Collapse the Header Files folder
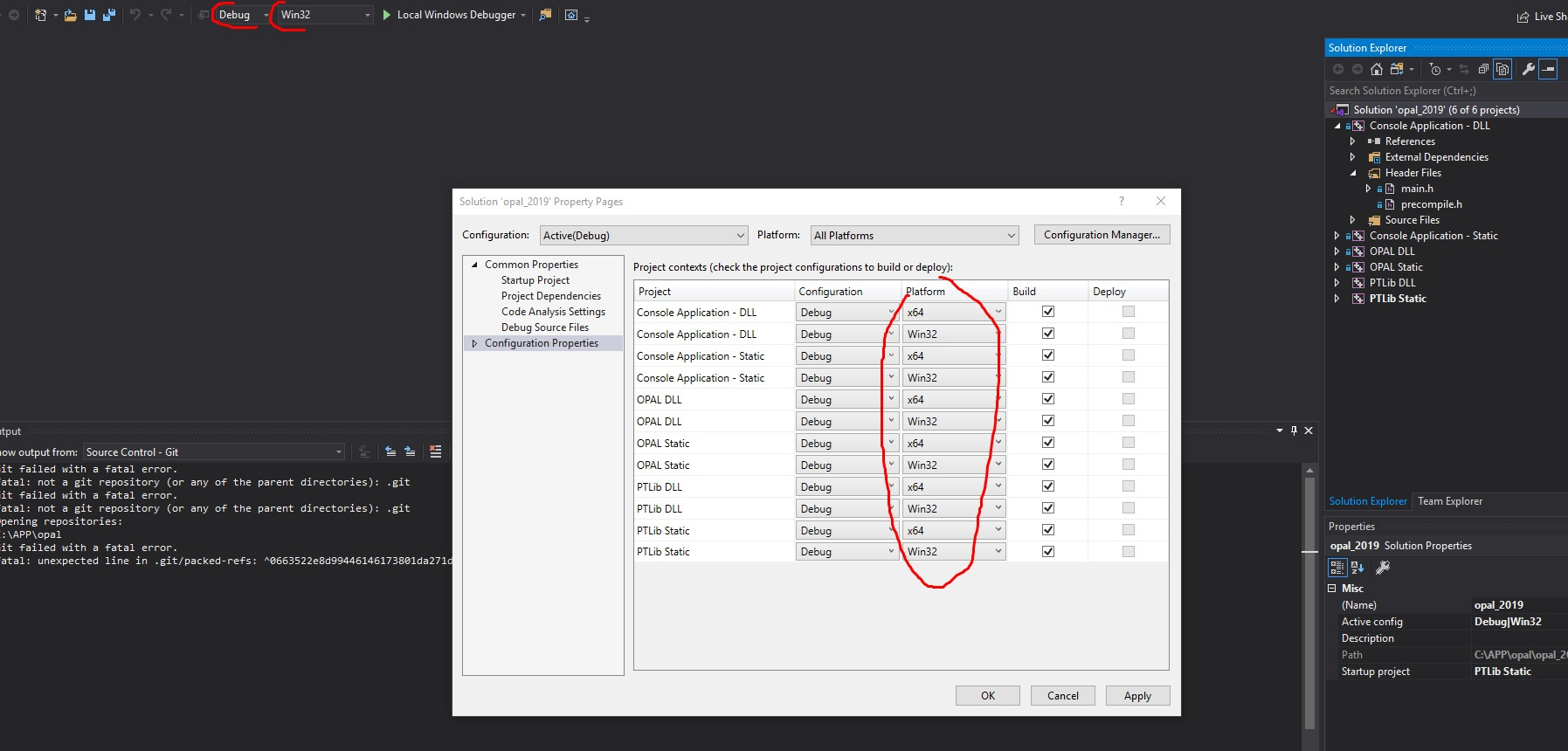1568x751 pixels. (x=1352, y=173)
